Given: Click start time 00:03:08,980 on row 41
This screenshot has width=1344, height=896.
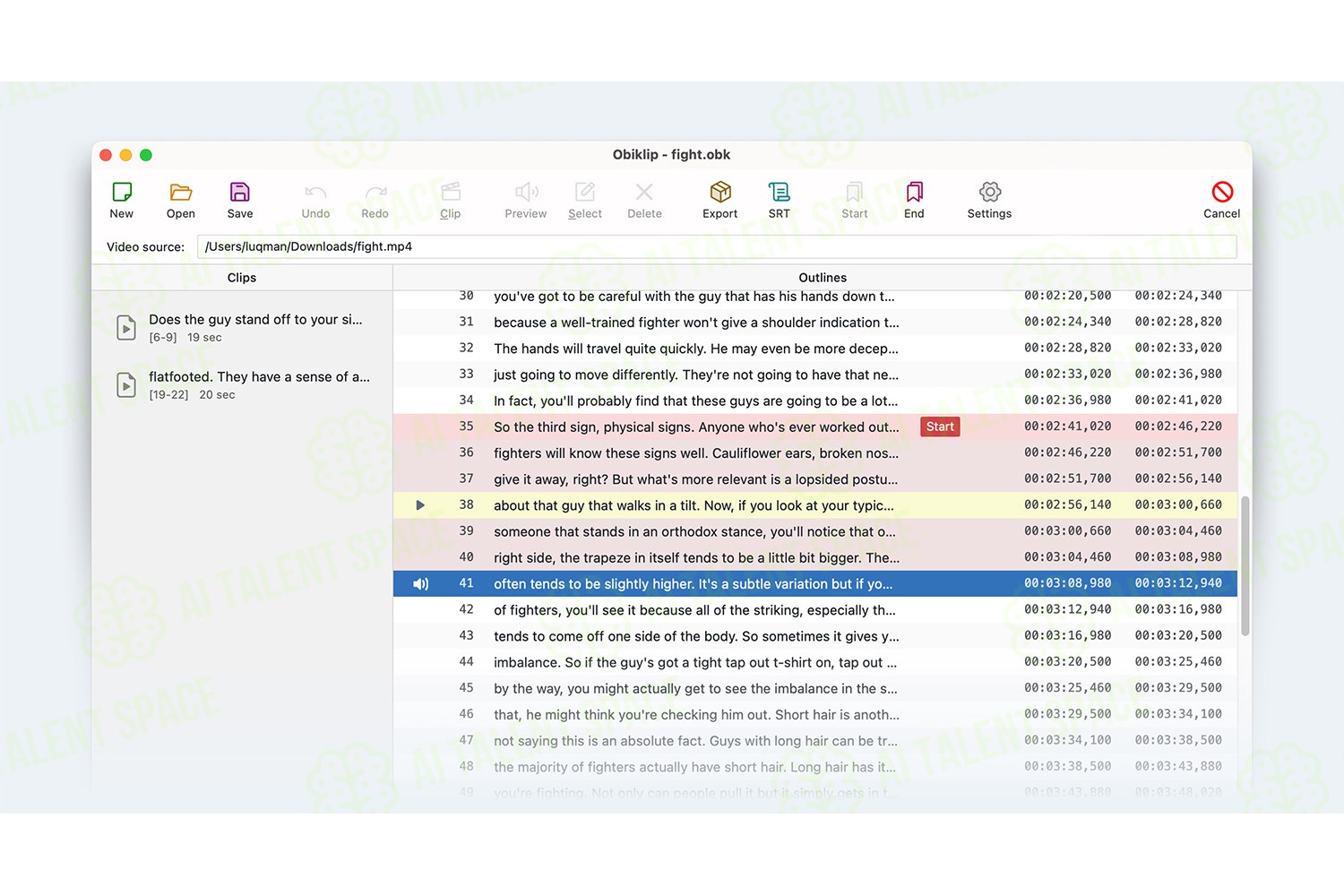Looking at the screenshot, I should point(1068,584).
